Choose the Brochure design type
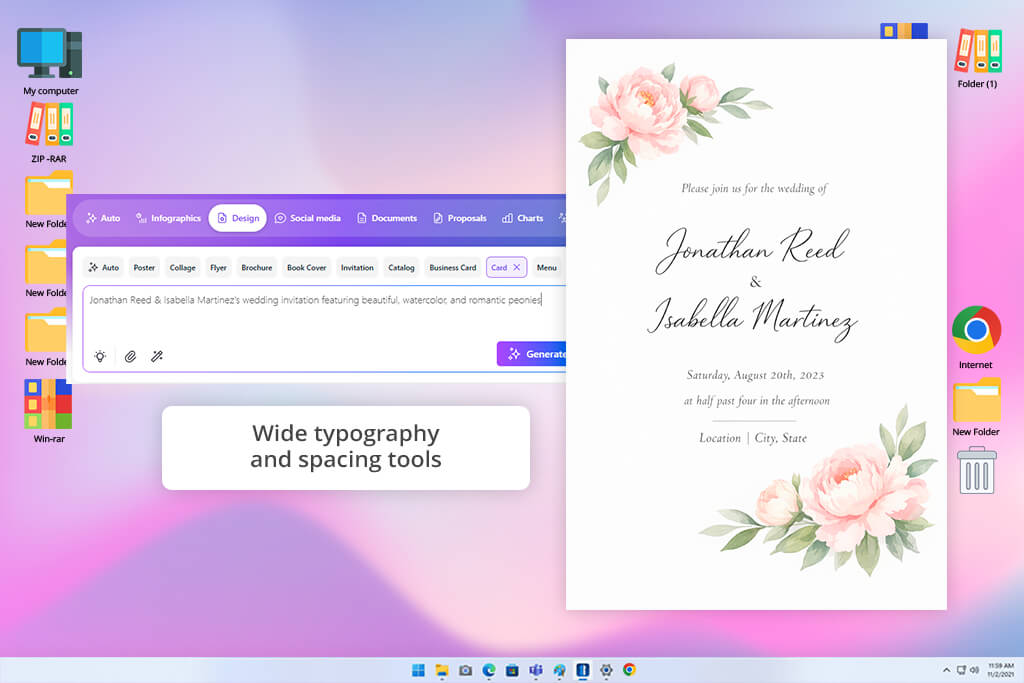Screen dimensions: 1024x683 (x=257, y=268)
